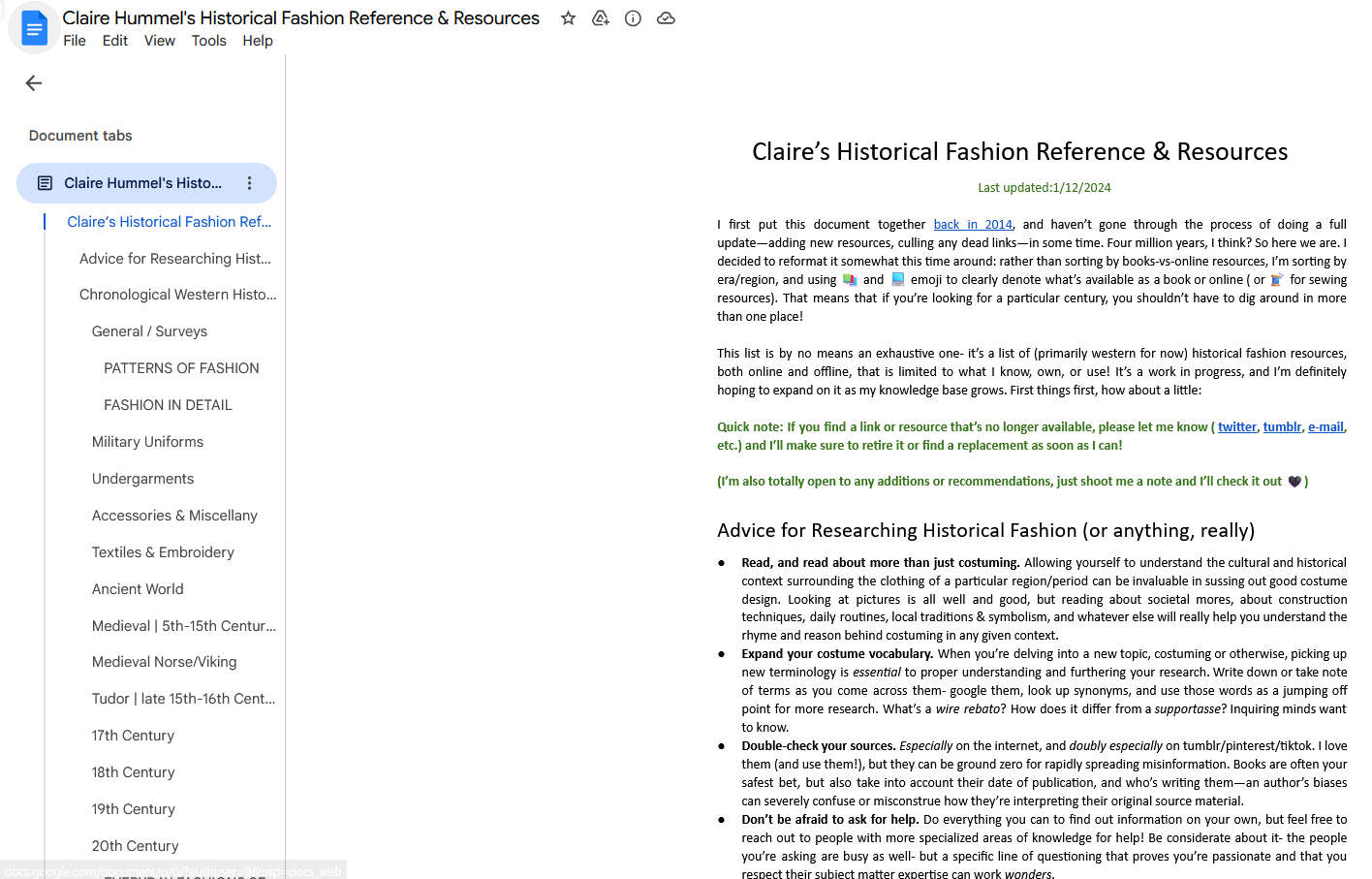The height and width of the screenshot is (879, 1372).
Task: Star this document
Action: point(569,18)
